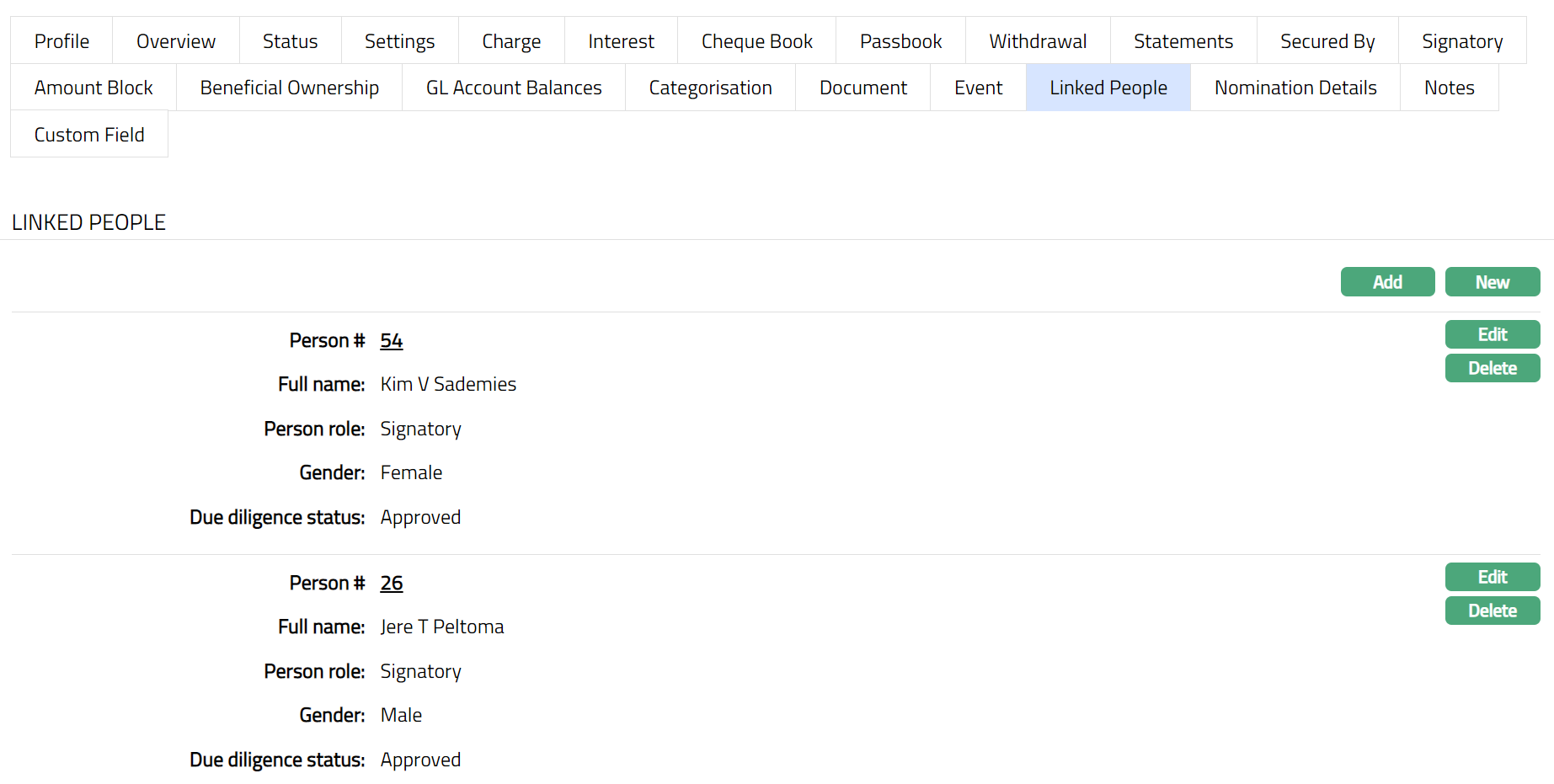View the GL Account Balances tab

(514, 88)
